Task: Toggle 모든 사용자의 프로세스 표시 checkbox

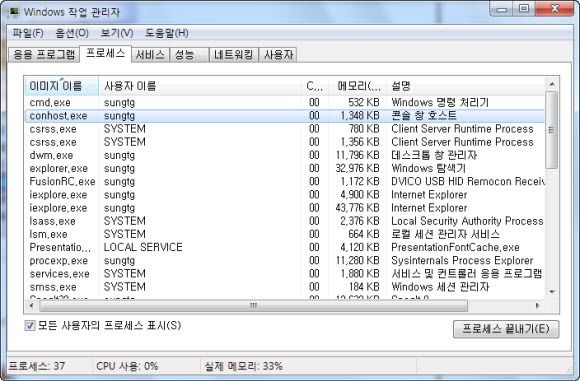Action: 30,326
